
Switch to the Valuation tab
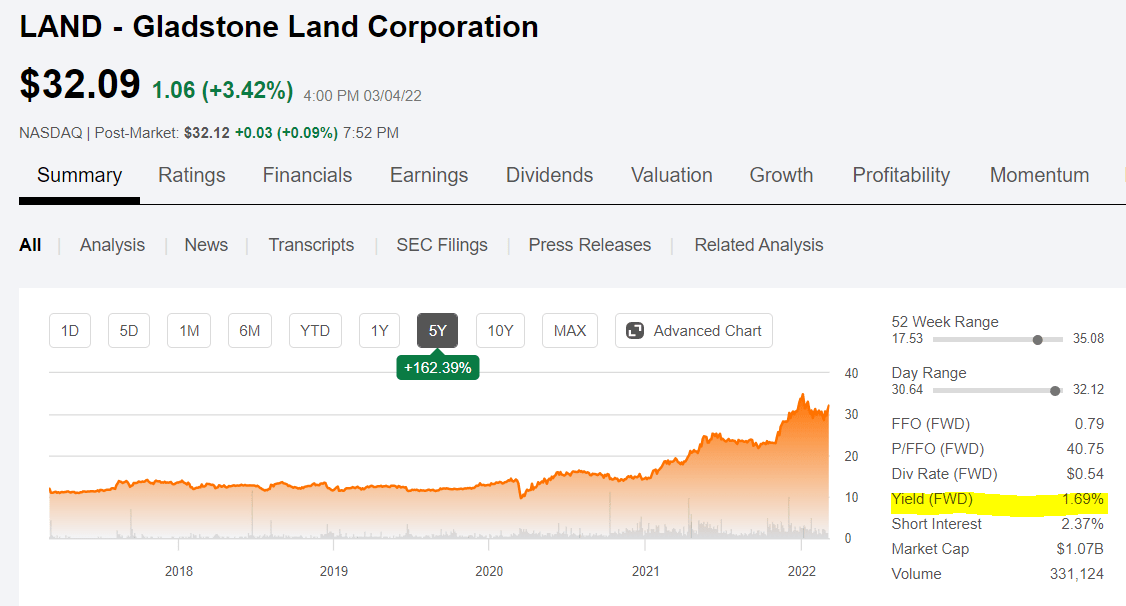(671, 175)
